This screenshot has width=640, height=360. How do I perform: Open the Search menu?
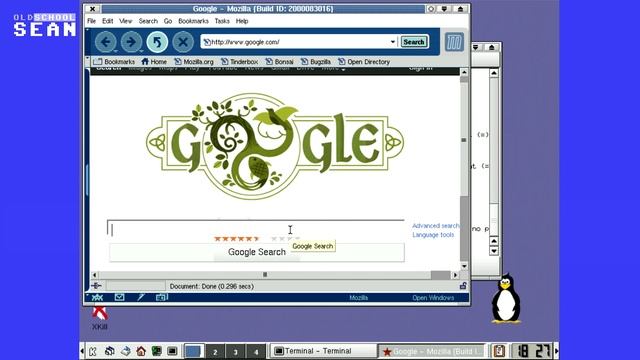click(x=148, y=21)
